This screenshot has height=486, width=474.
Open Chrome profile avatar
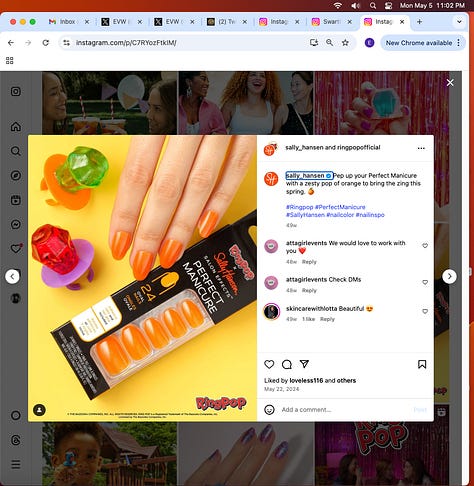click(x=369, y=43)
